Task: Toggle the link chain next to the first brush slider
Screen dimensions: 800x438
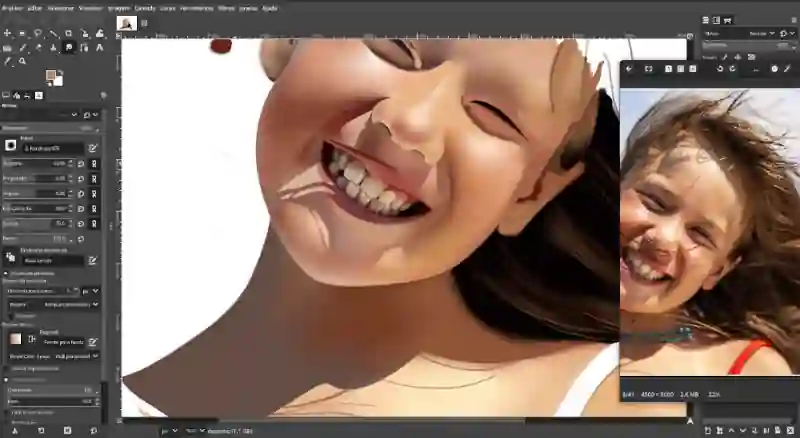Action: (94, 163)
